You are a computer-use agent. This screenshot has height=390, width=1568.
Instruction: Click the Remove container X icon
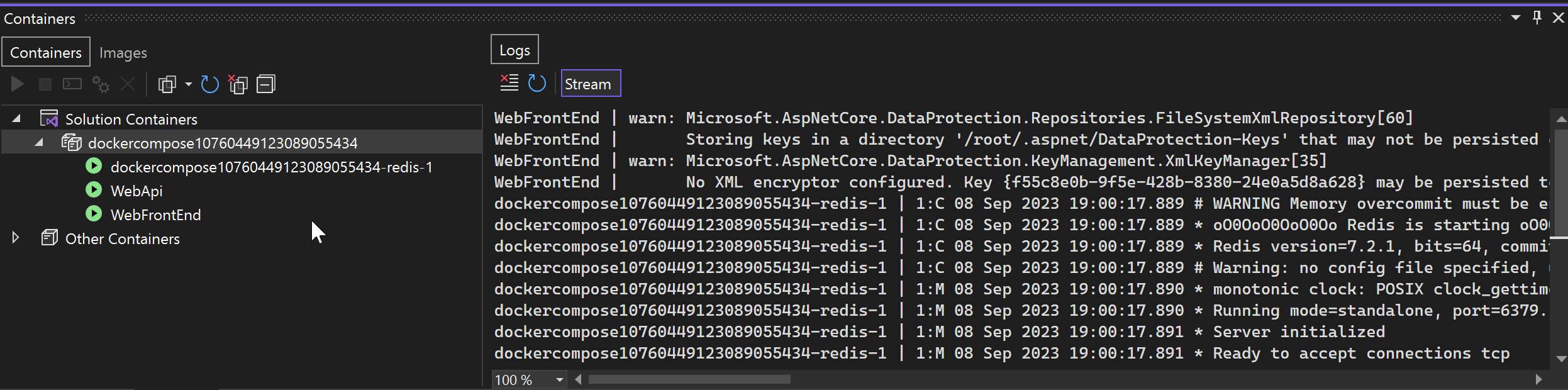tap(128, 84)
